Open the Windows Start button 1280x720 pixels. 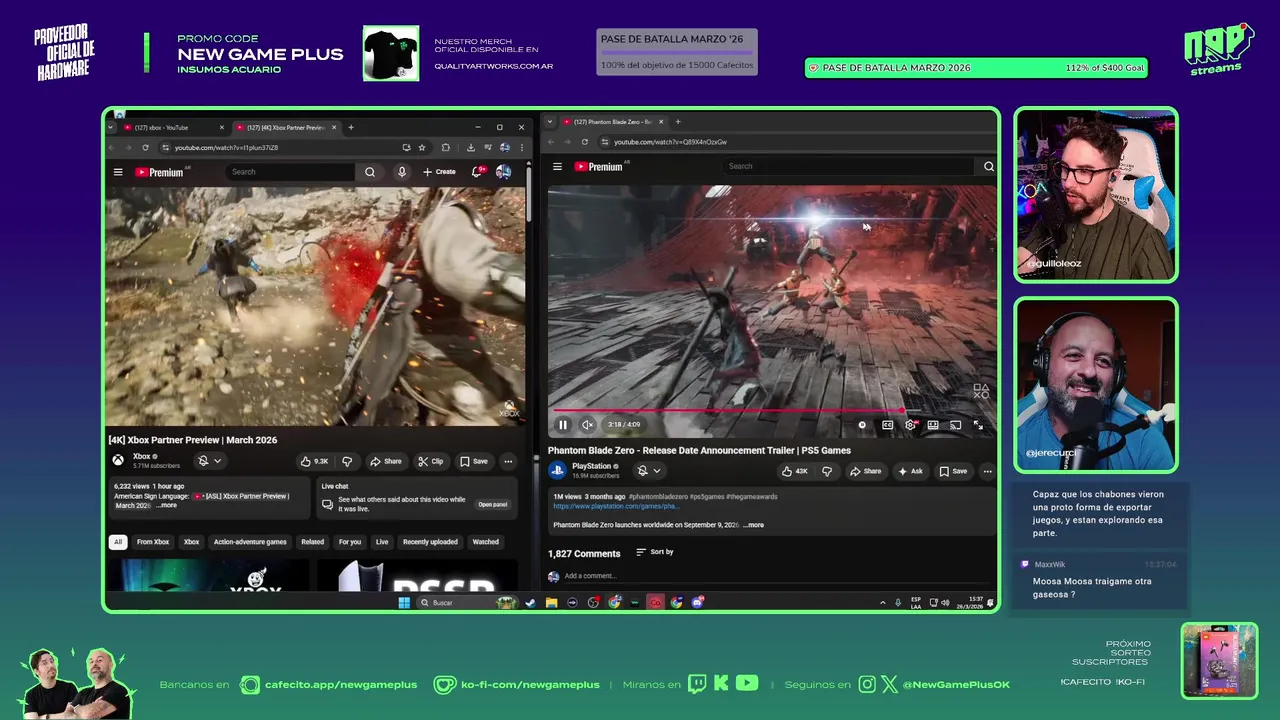coord(404,603)
